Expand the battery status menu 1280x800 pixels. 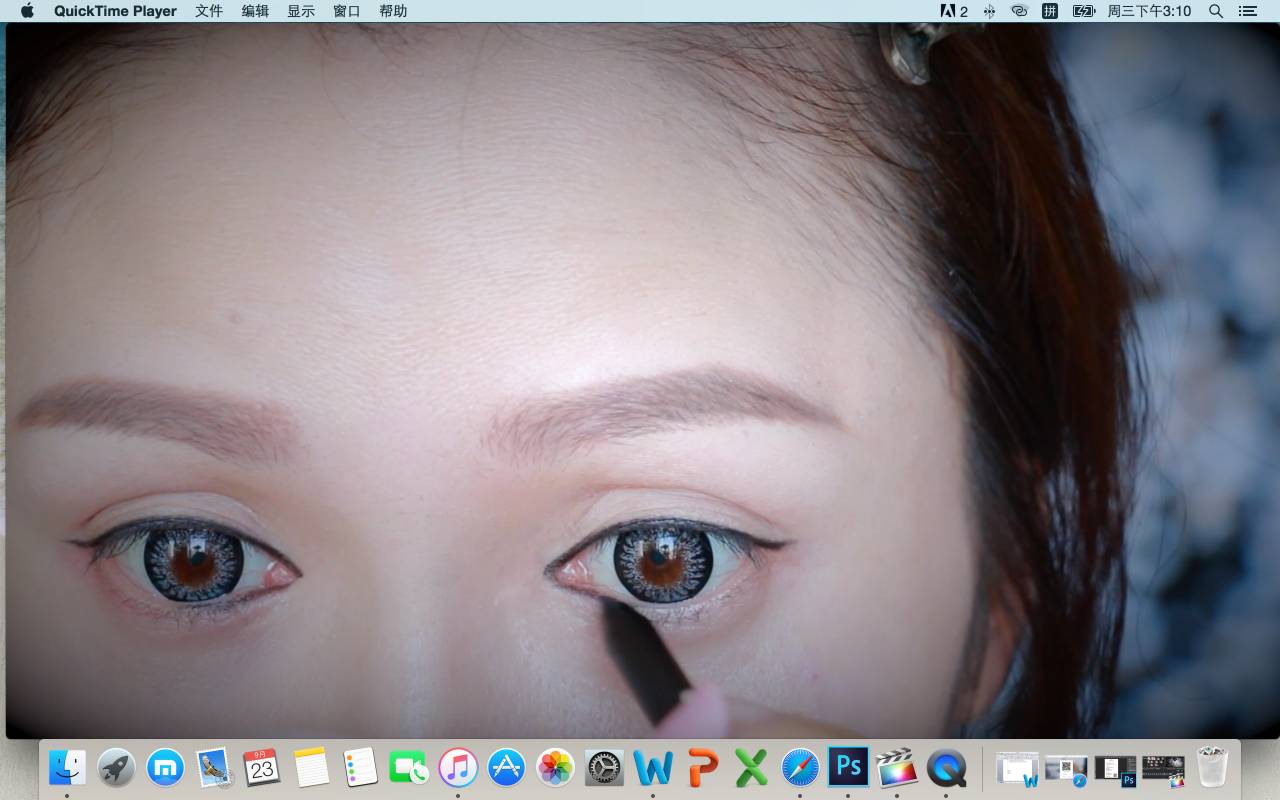[x=1084, y=11]
